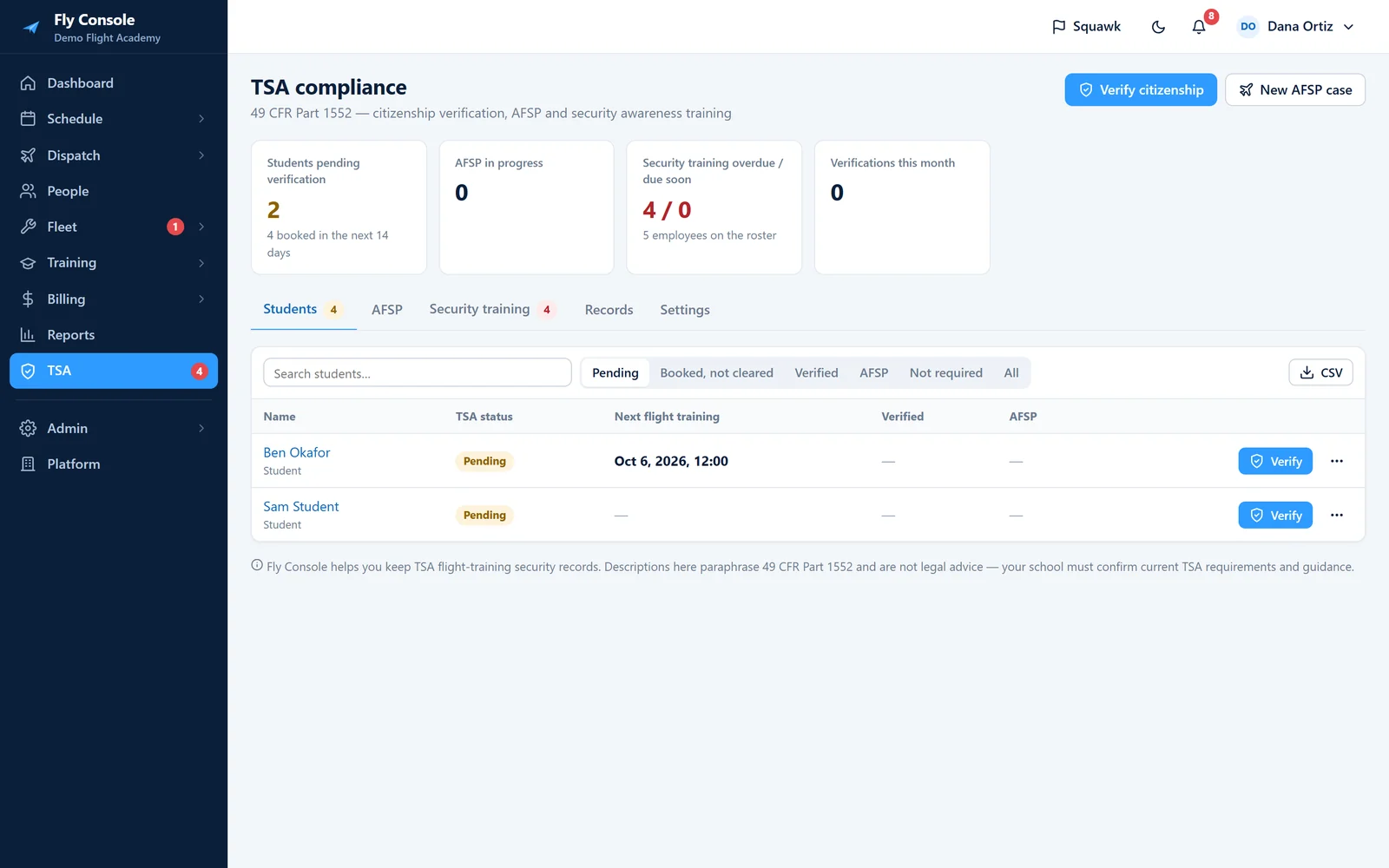Click the Name column header

[280, 417]
